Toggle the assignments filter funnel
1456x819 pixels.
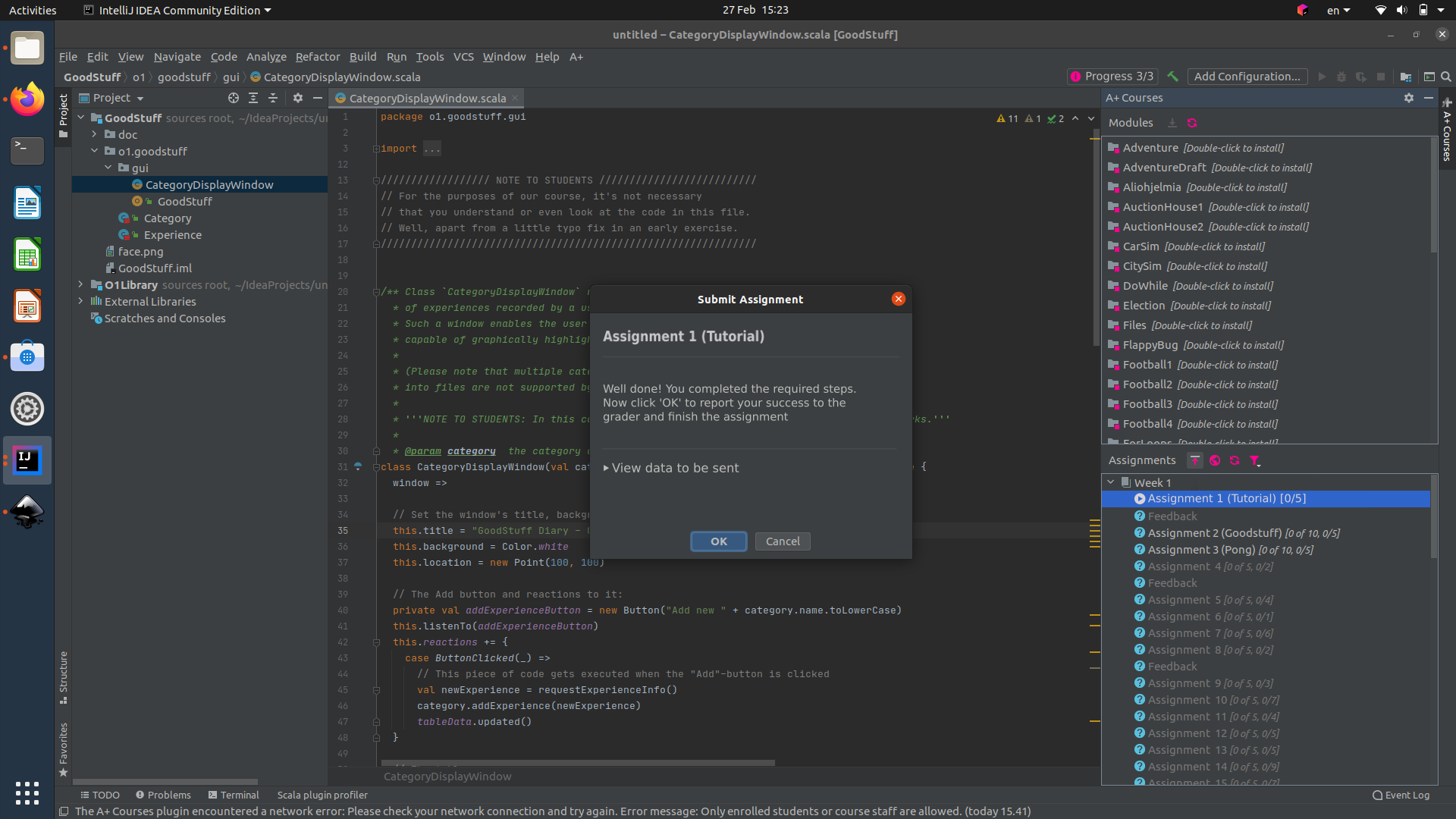[1255, 460]
